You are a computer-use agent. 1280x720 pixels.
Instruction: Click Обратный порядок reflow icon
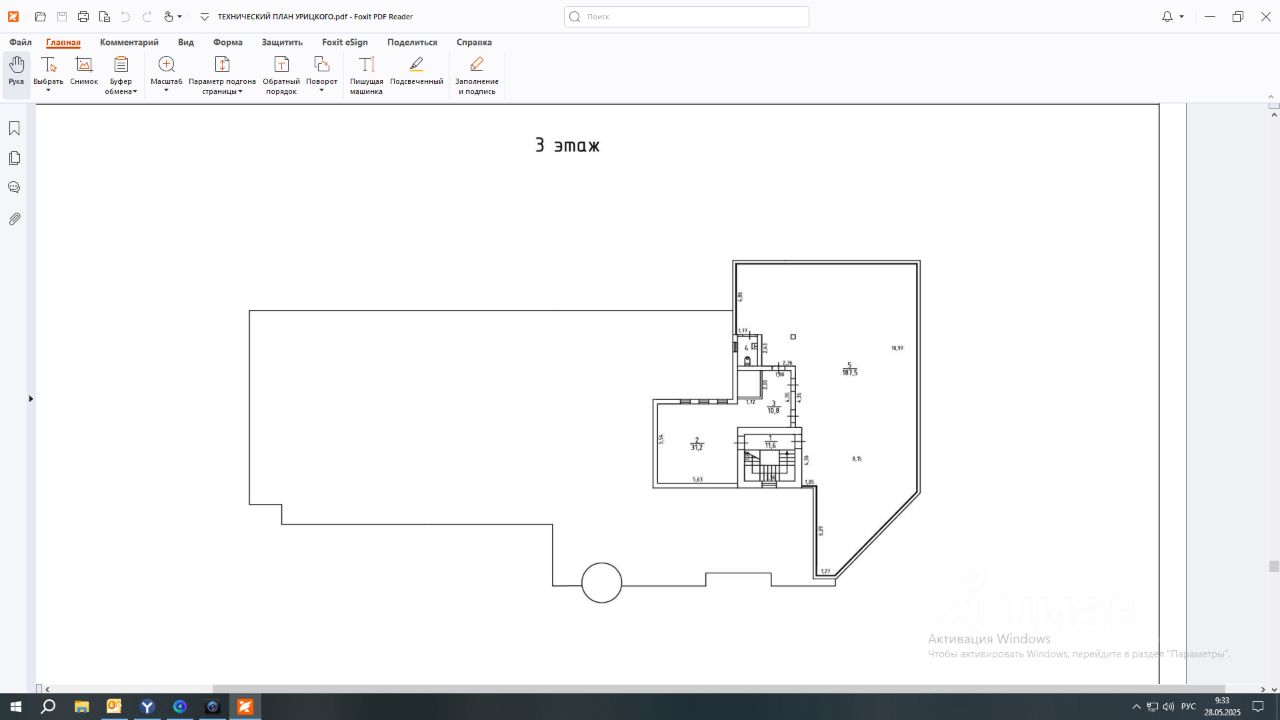click(281, 72)
